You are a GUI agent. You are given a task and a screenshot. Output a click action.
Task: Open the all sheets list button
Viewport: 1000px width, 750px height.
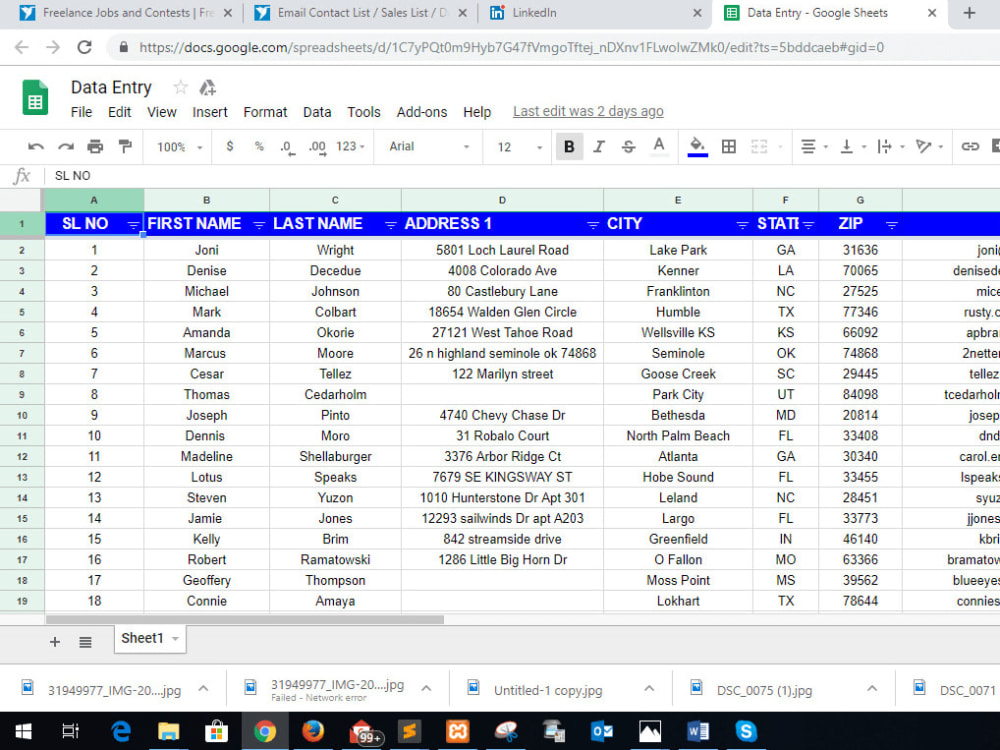coord(85,642)
